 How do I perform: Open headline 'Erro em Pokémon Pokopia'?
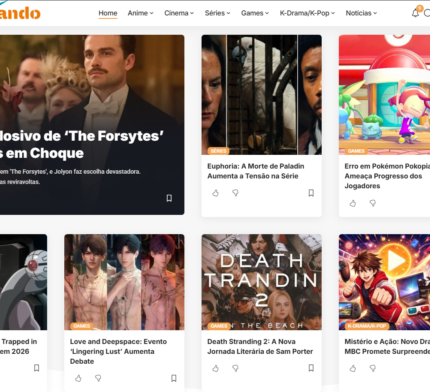[x=387, y=176]
